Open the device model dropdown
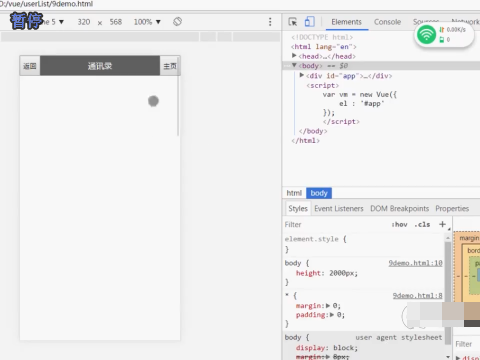This screenshot has height=360, width=480. [53, 22]
